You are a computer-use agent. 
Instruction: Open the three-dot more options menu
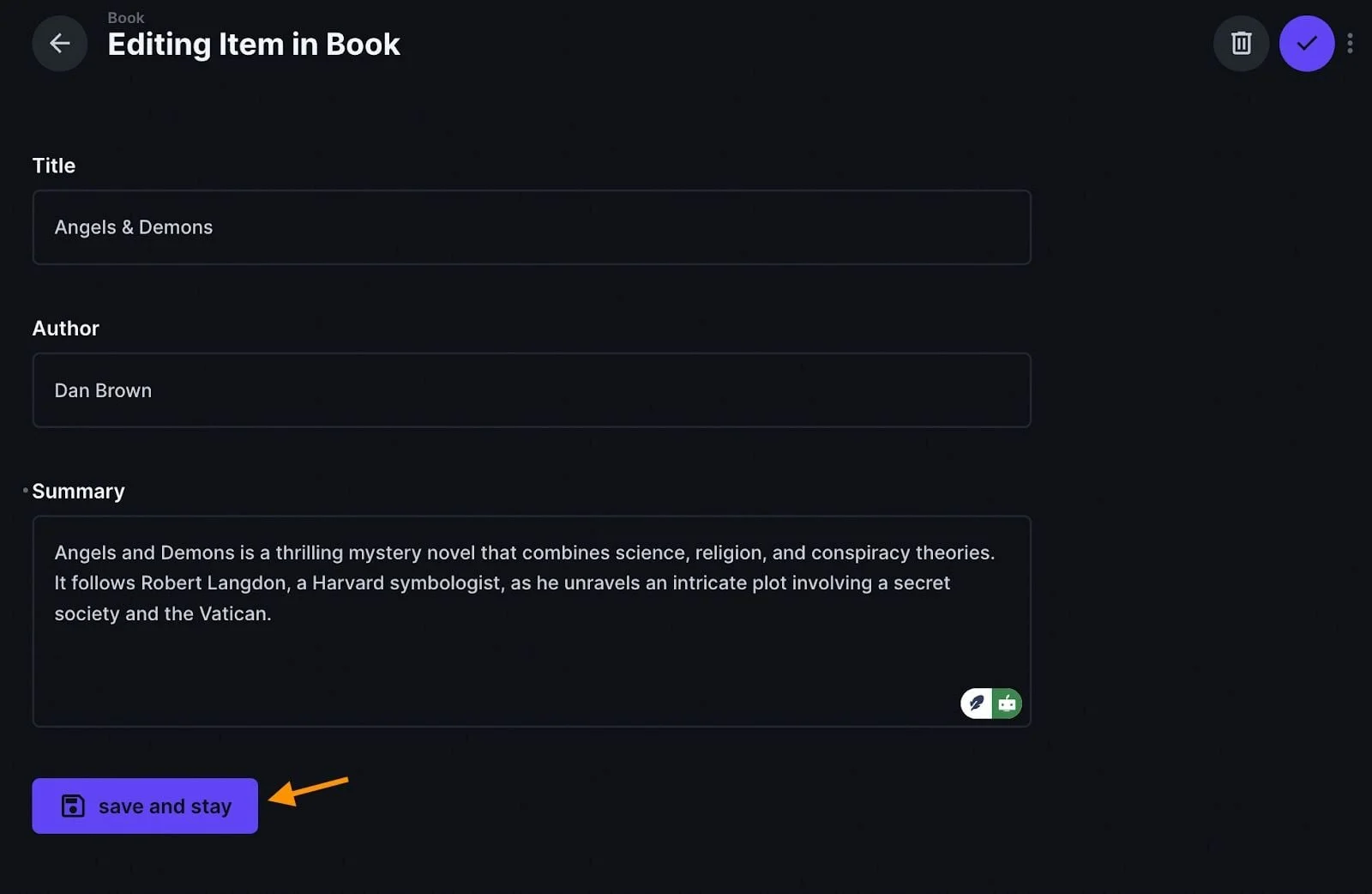click(x=1350, y=43)
